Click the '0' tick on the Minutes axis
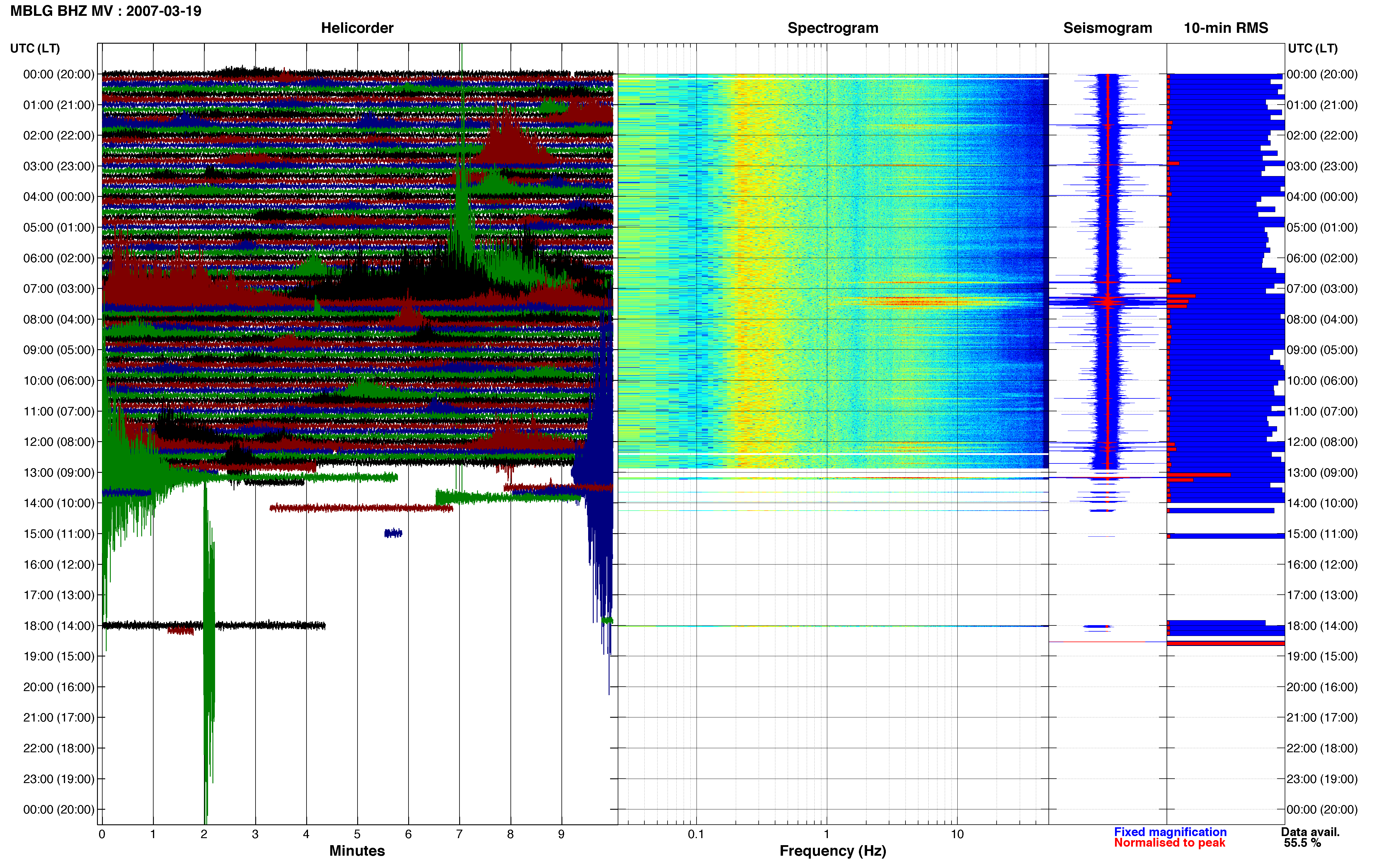The image size is (1389, 868). (x=102, y=834)
